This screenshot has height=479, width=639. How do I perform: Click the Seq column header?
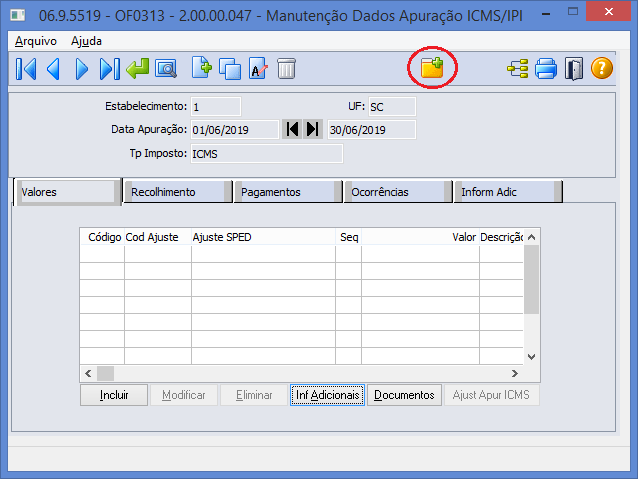point(348,237)
